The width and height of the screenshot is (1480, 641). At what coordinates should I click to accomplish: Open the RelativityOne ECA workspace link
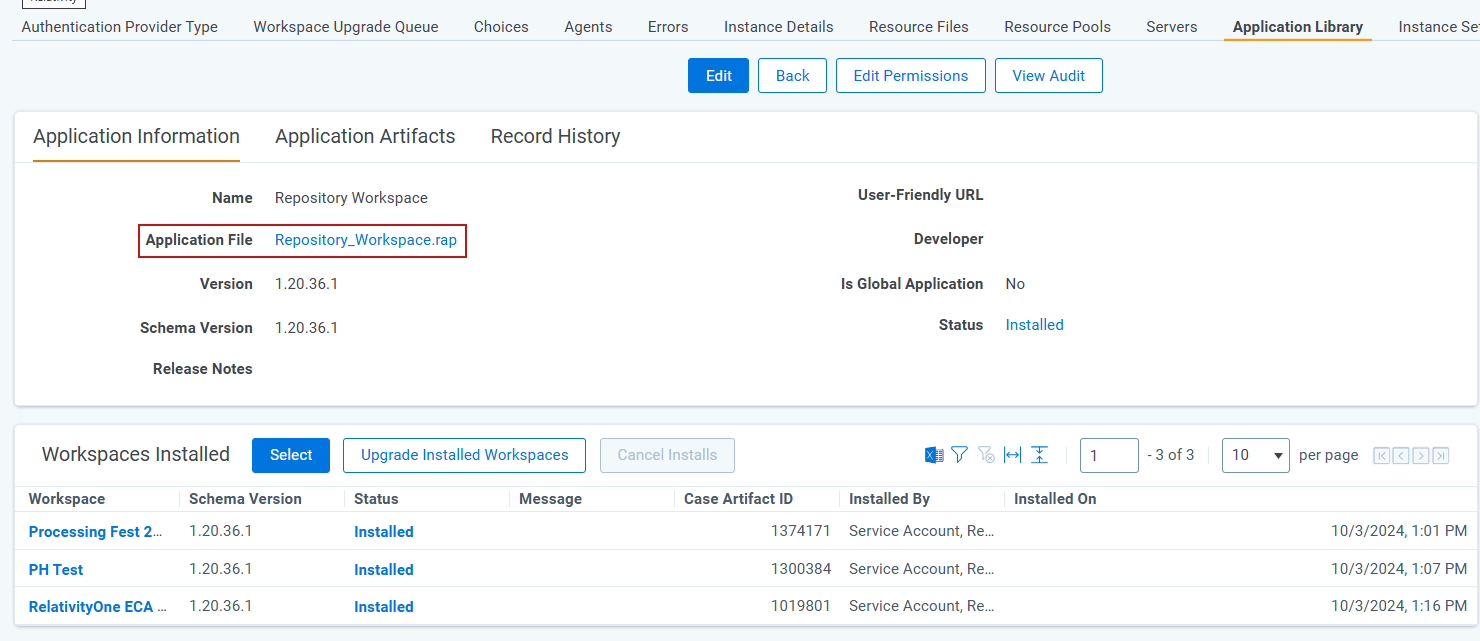coord(98,607)
